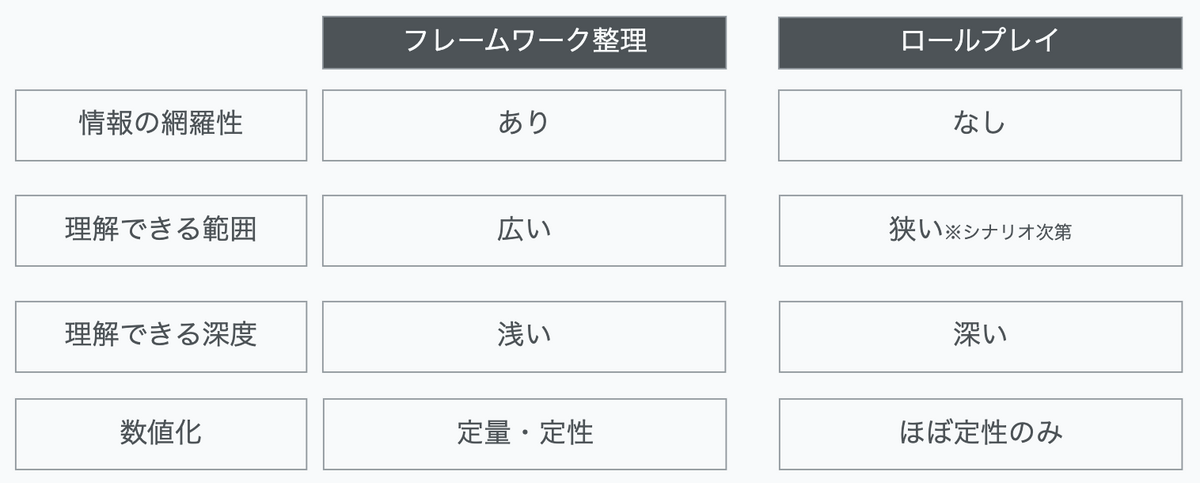Select the 数値化 row label
1200x483 pixels.
click(x=161, y=434)
